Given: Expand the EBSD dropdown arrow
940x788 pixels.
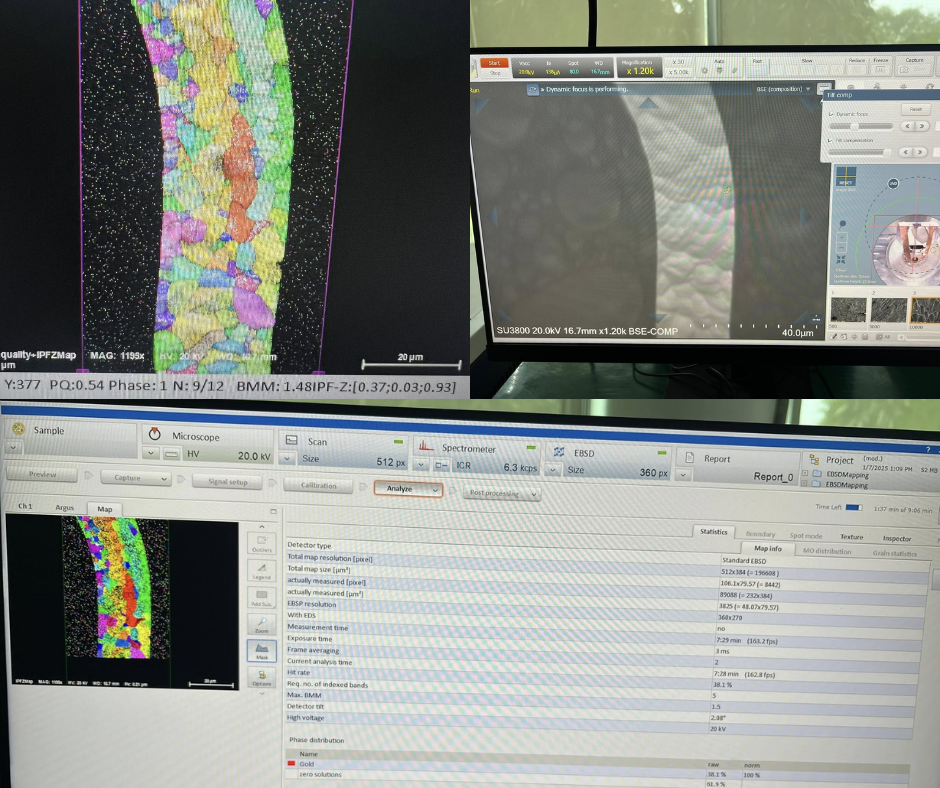Looking at the screenshot, I should point(554,470).
